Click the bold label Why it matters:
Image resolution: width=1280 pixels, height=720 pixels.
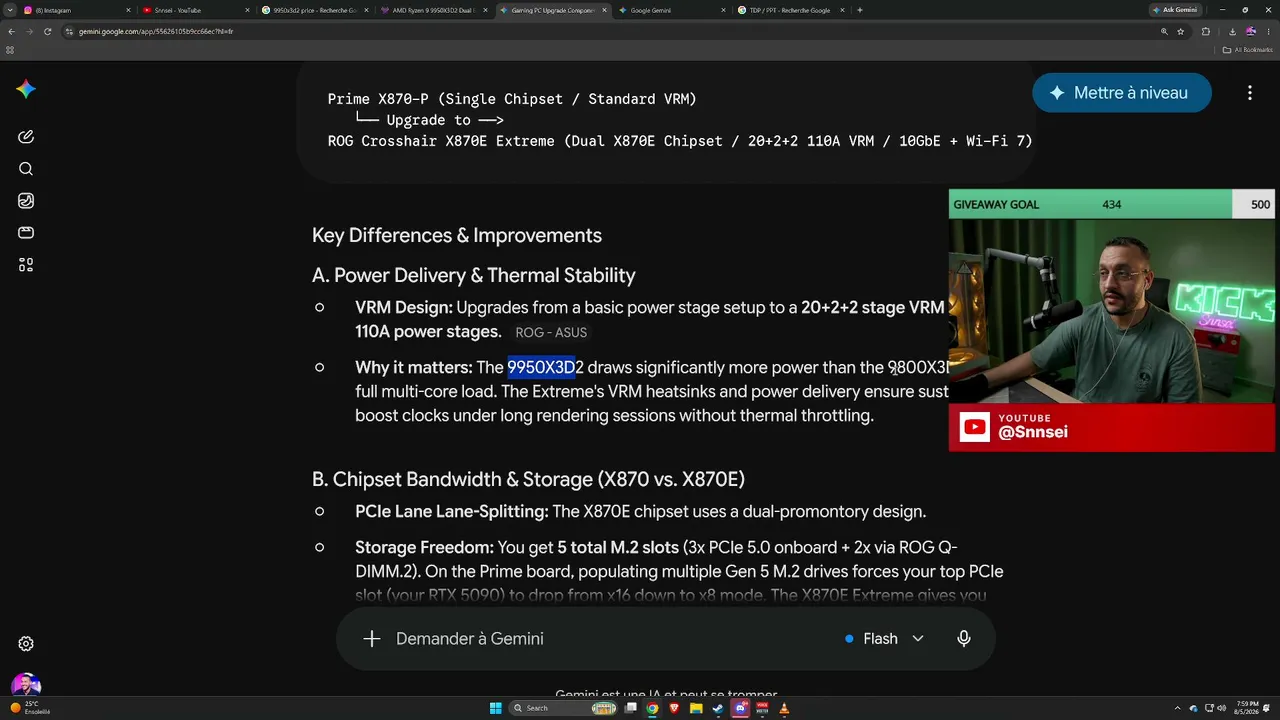pos(414,368)
